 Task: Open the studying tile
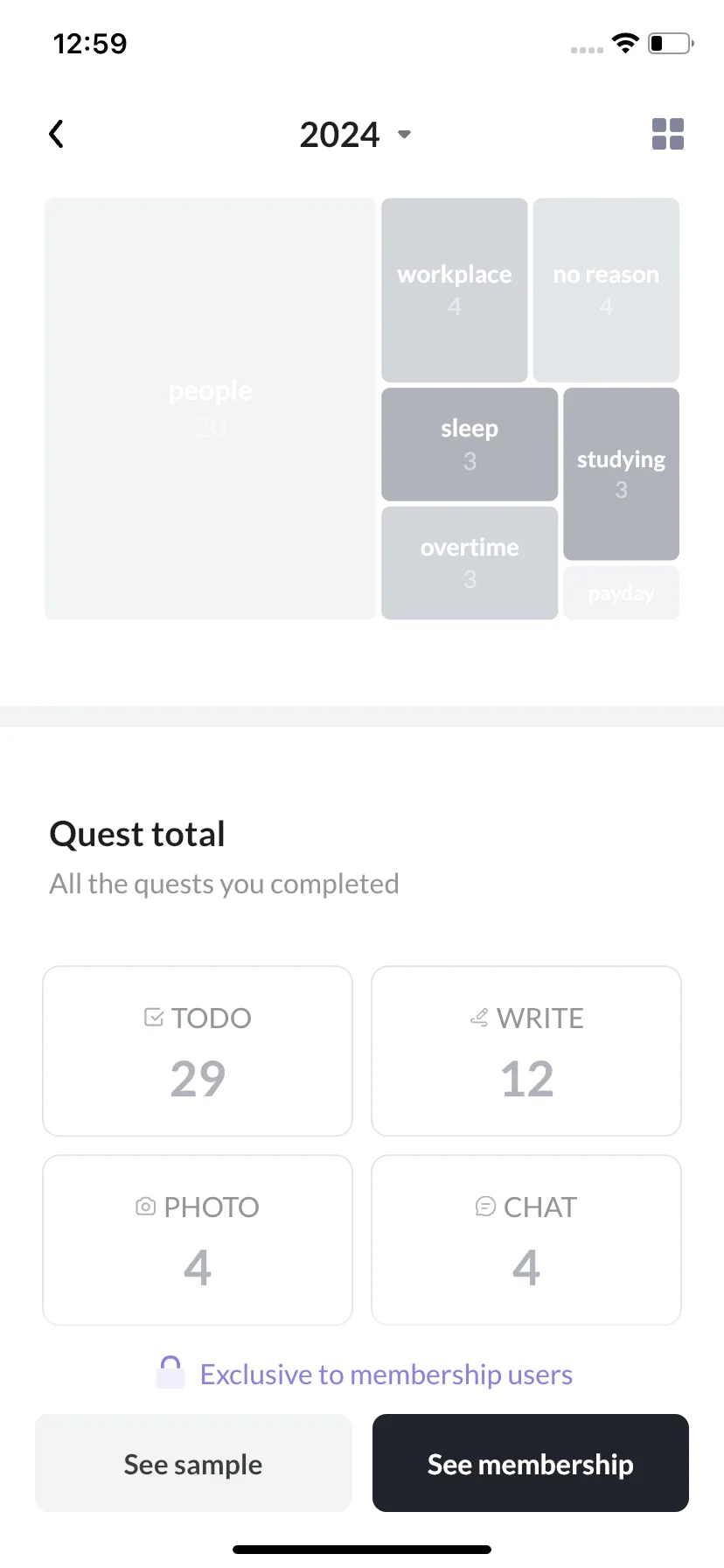tap(621, 473)
